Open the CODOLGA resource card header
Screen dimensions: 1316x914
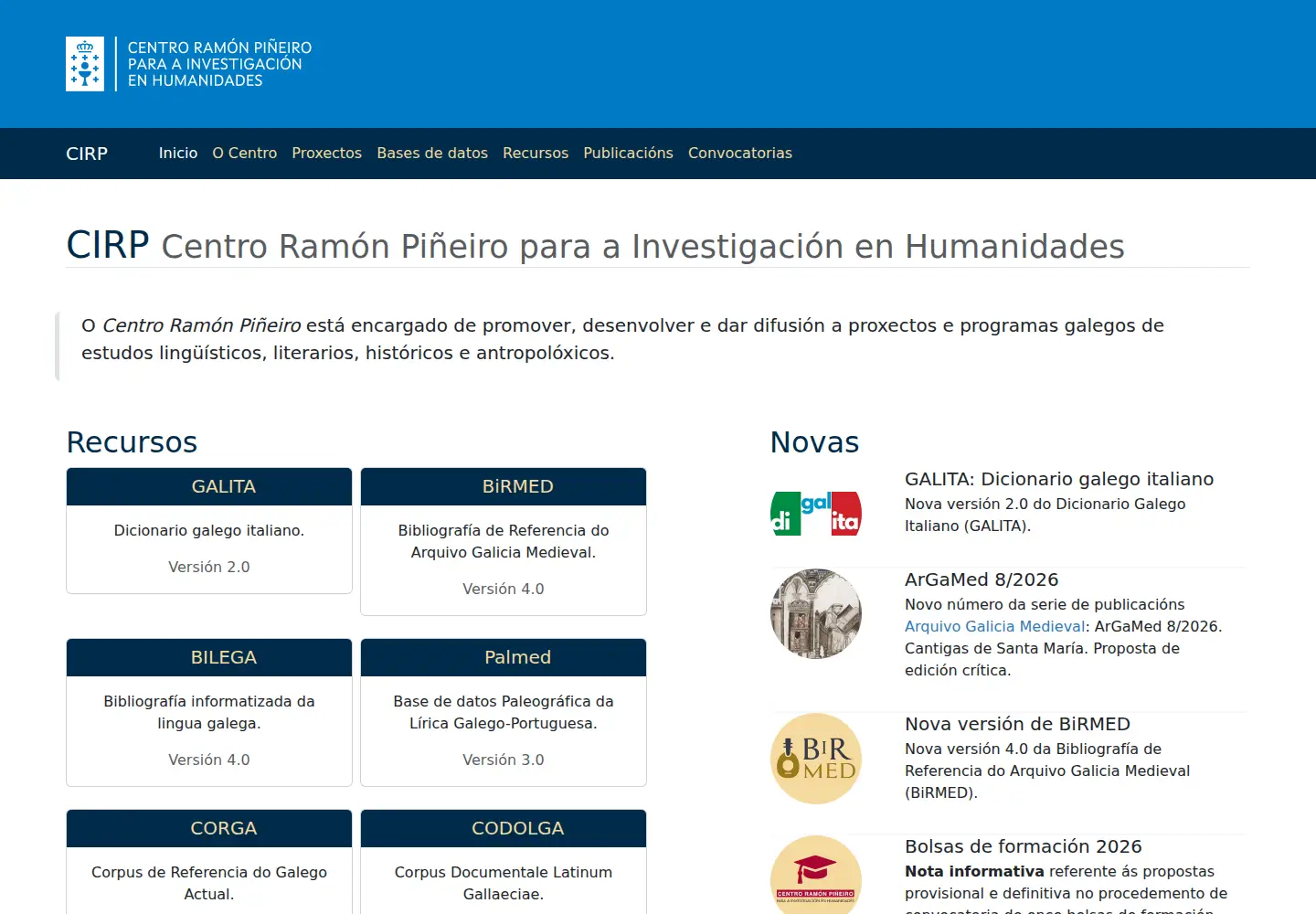coord(504,828)
